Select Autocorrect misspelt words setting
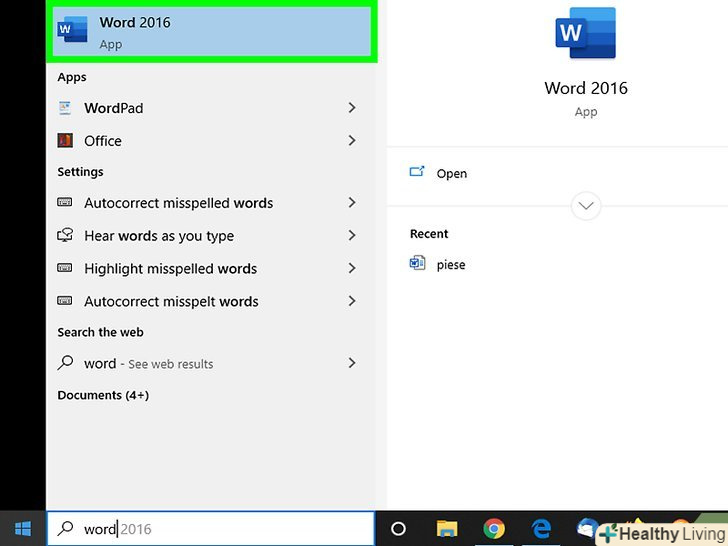This screenshot has height=546, width=728. 211,301
